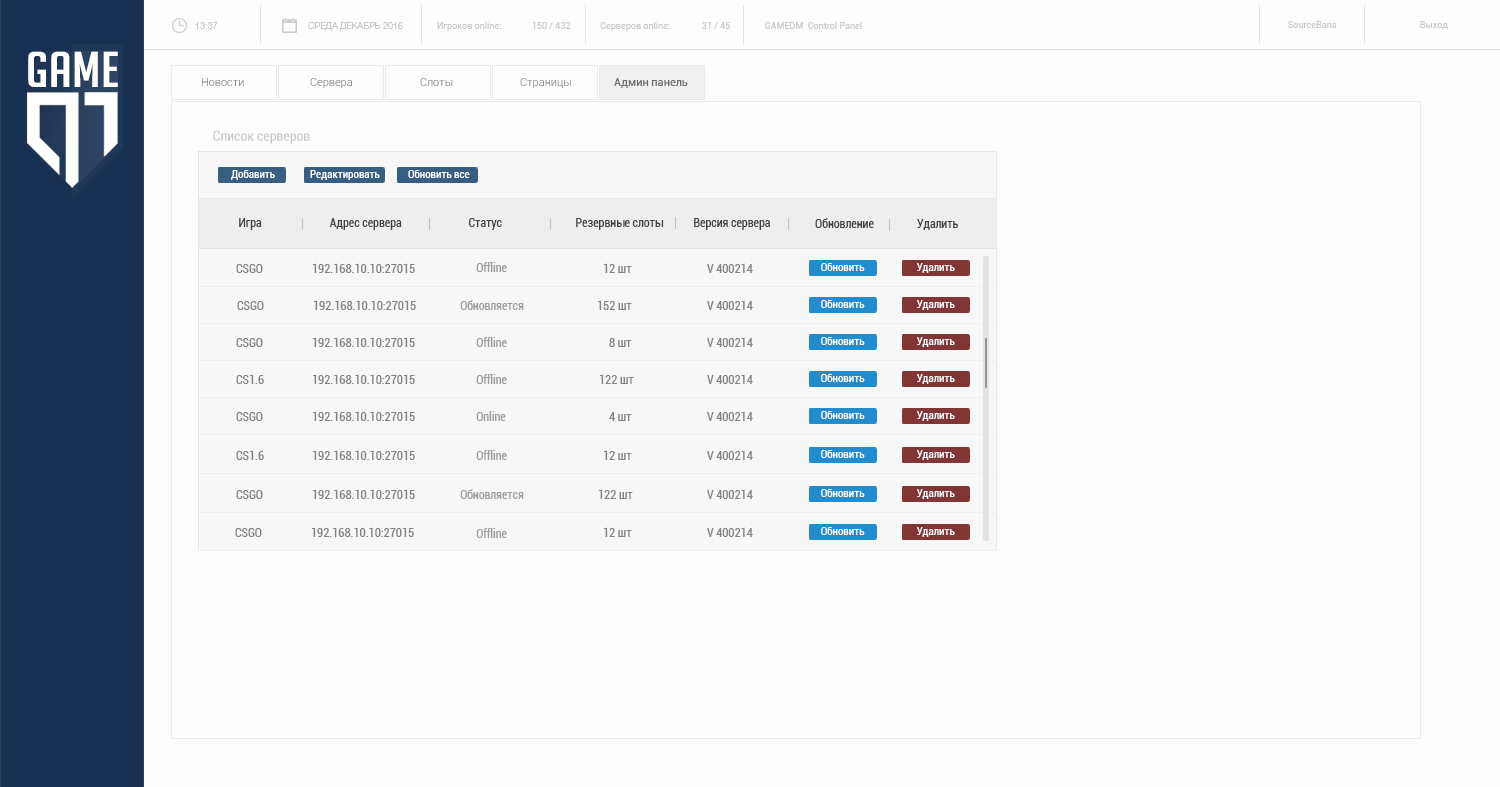1500x787 pixels.
Task: Go to the Страницы tab
Action: coord(545,82)
